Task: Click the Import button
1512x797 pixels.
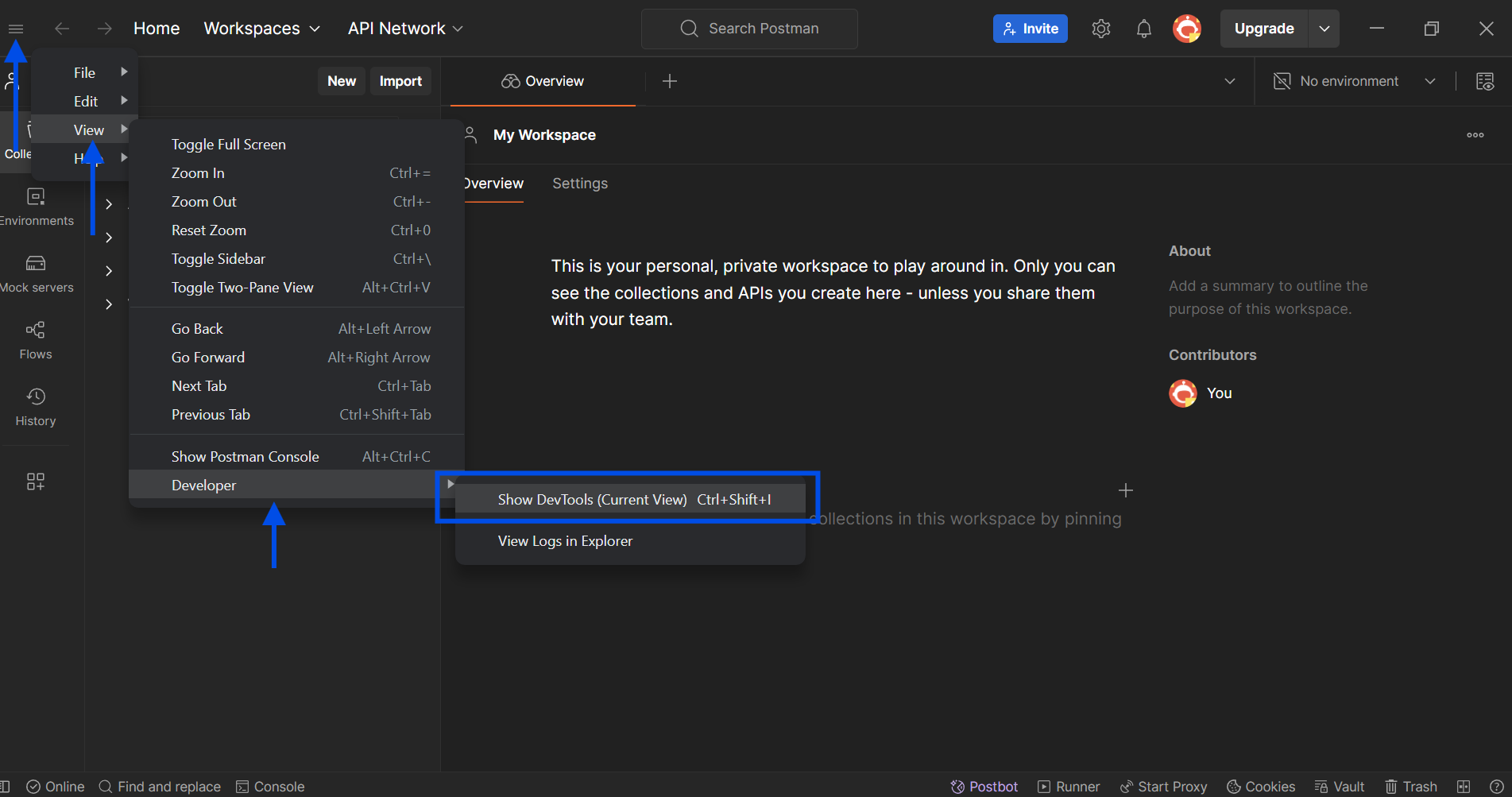Action: coord(400,81)
